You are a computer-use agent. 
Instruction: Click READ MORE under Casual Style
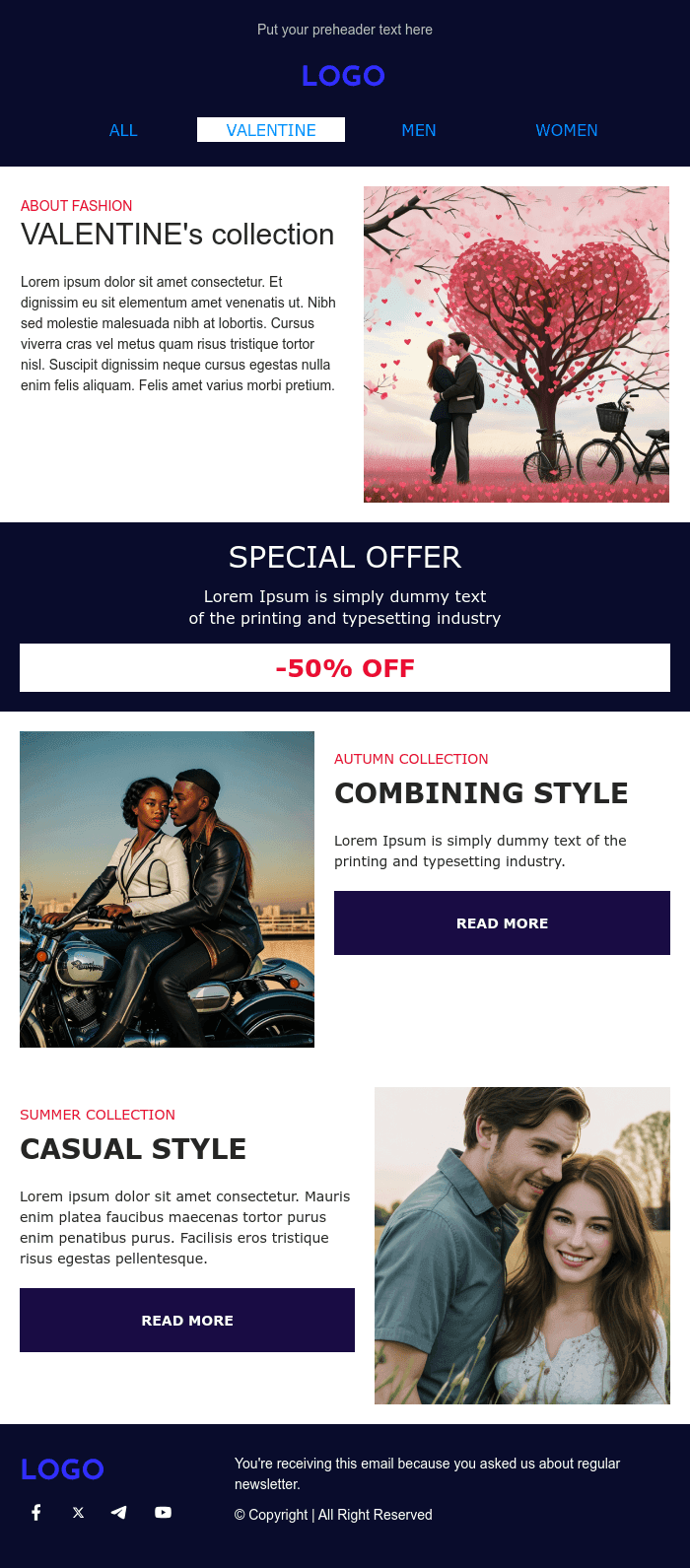(x=187, y=1321)
